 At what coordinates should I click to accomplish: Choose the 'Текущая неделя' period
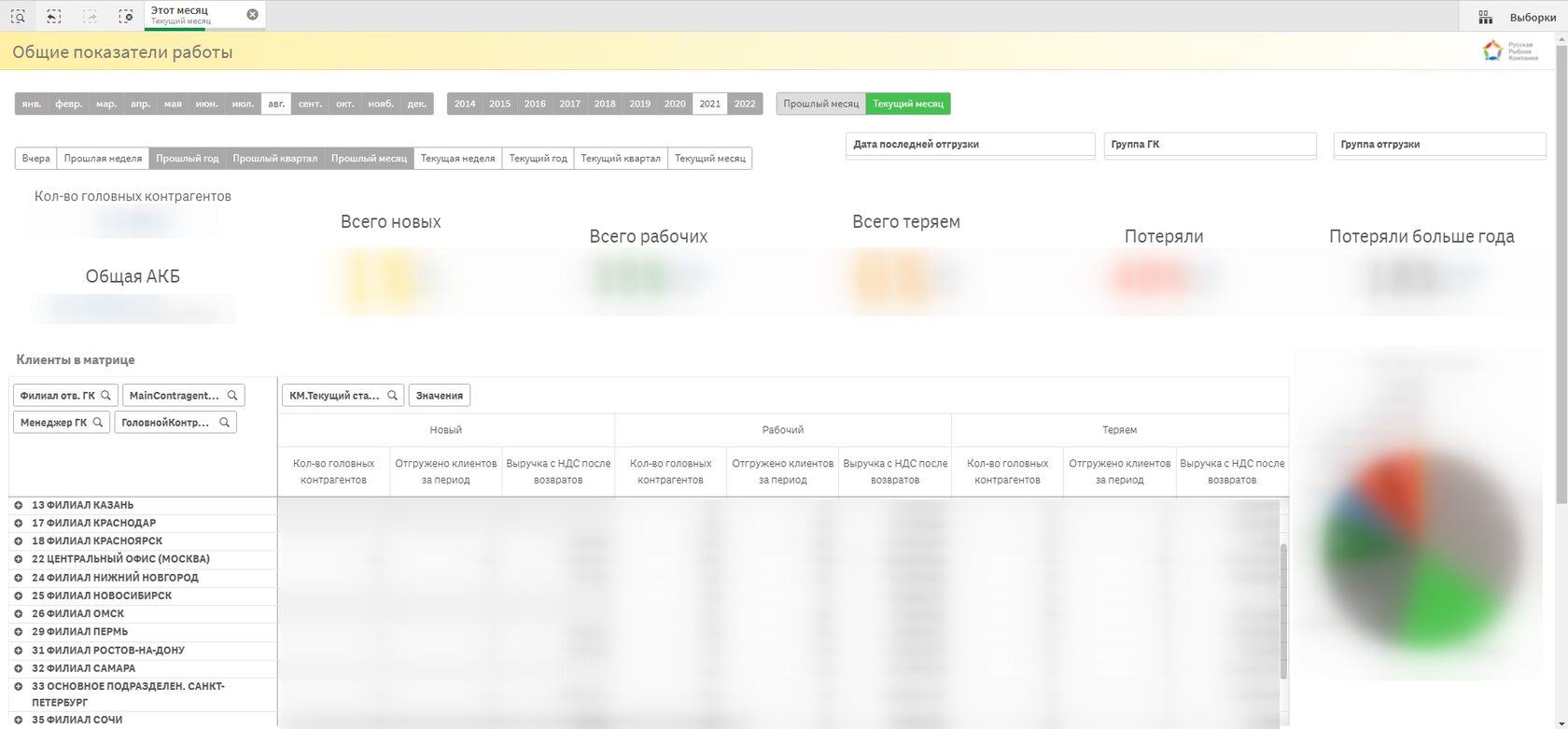457,159
